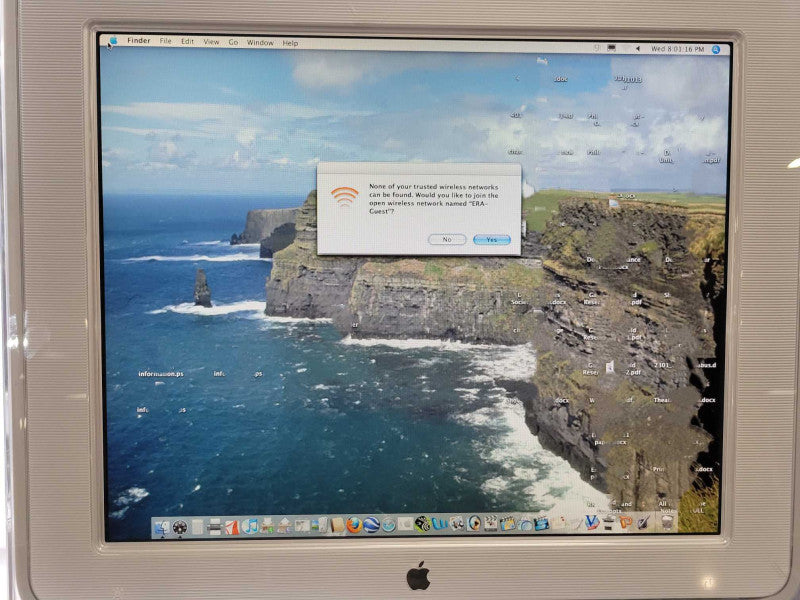Viewport: 800px width, 600px height.
Task: Launch the pen and ink Dock icon
Action: 643,522
